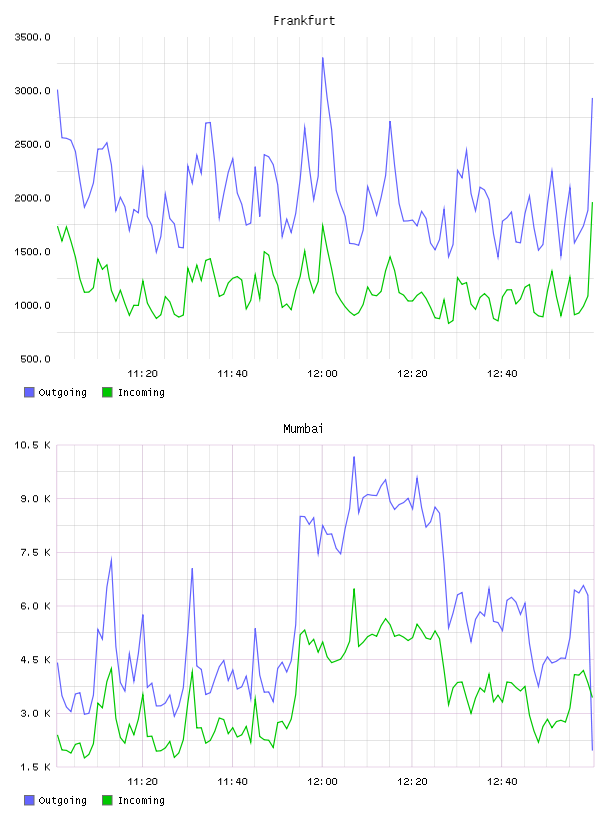608x816 pixels.
Task: Click the 12:40 time label under Frankfurt chart
Action: pyautogui.click(x=502, y=374)
